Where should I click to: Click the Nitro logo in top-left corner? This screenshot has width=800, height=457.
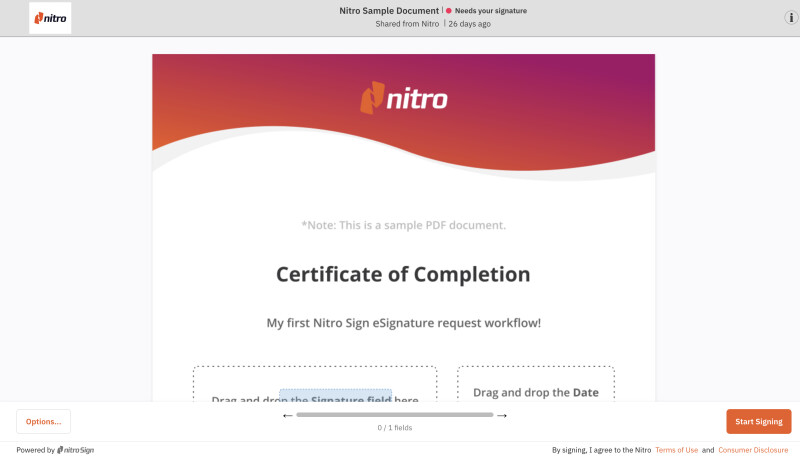pyautogui.click(x=50, y=18)
